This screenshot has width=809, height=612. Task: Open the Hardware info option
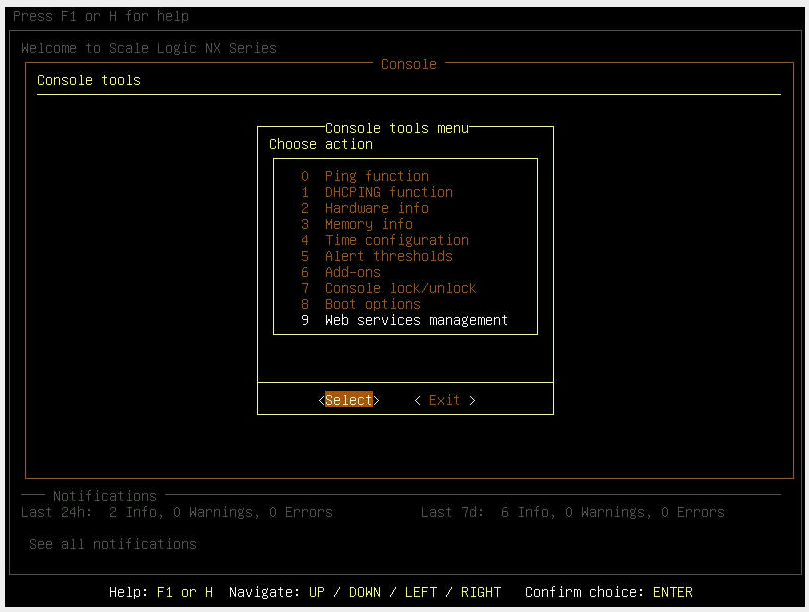click(x=364, y=208)
